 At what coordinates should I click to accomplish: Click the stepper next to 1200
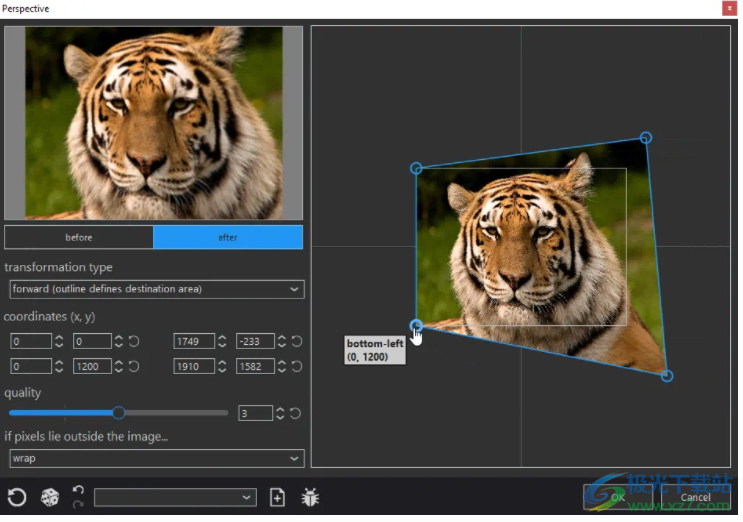click(x=119, y=366)
